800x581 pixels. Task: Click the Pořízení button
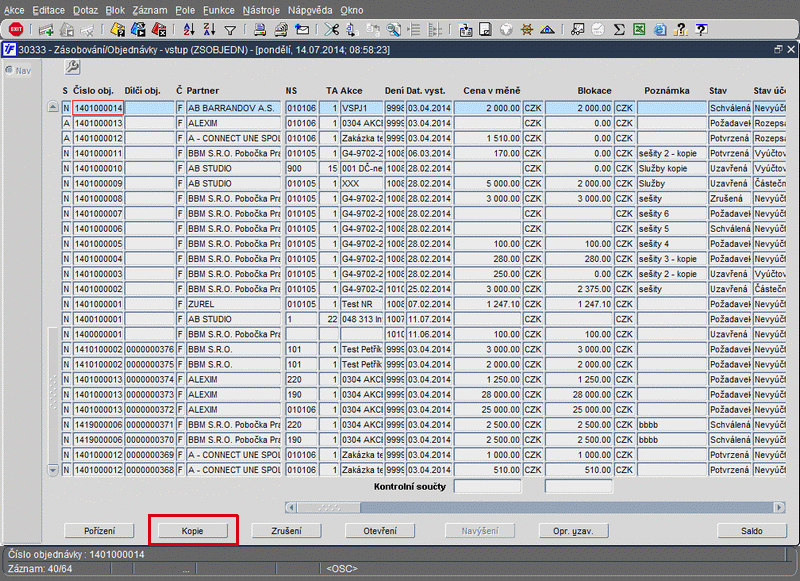pos(99,531)
